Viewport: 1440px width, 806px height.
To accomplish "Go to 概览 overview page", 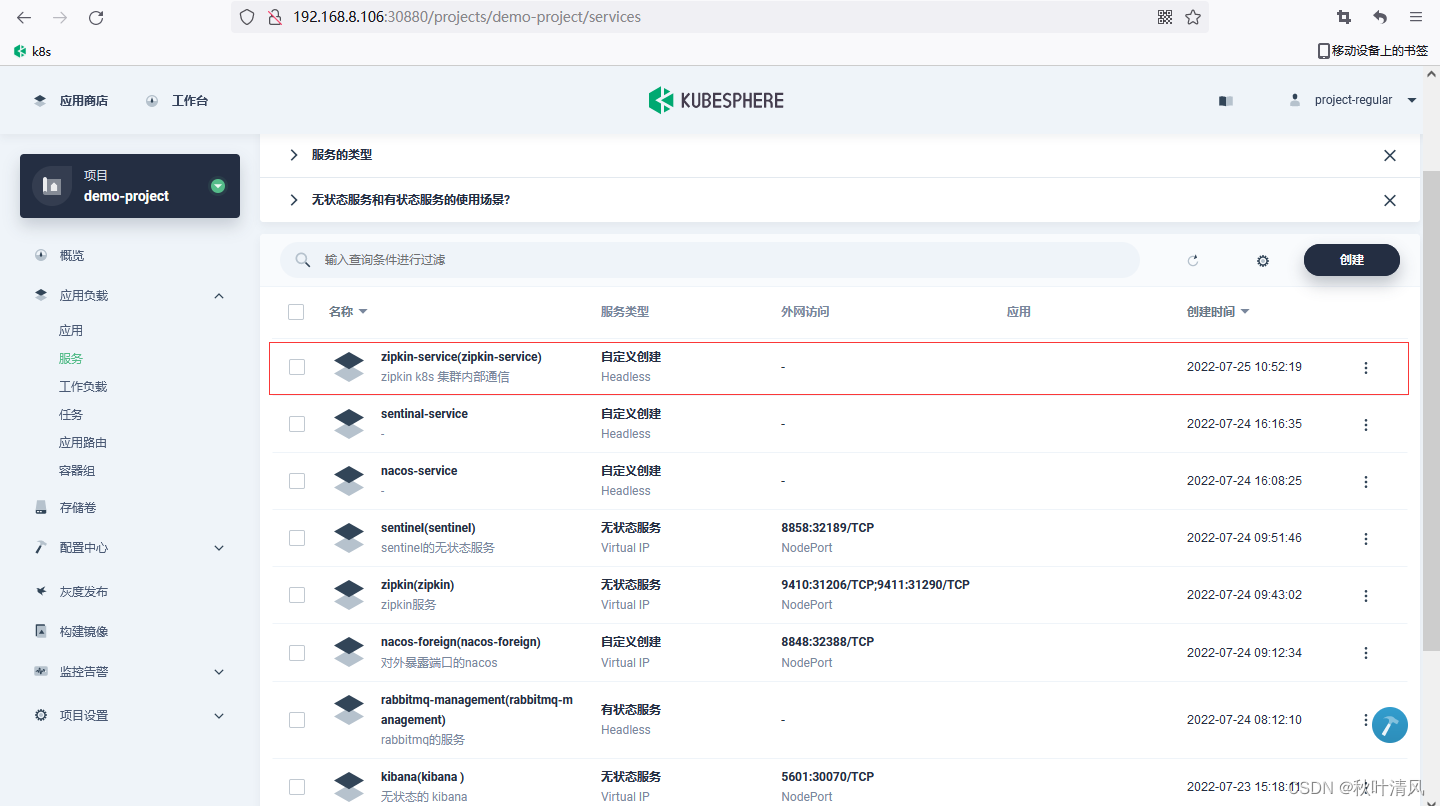I will coord(72,256).
